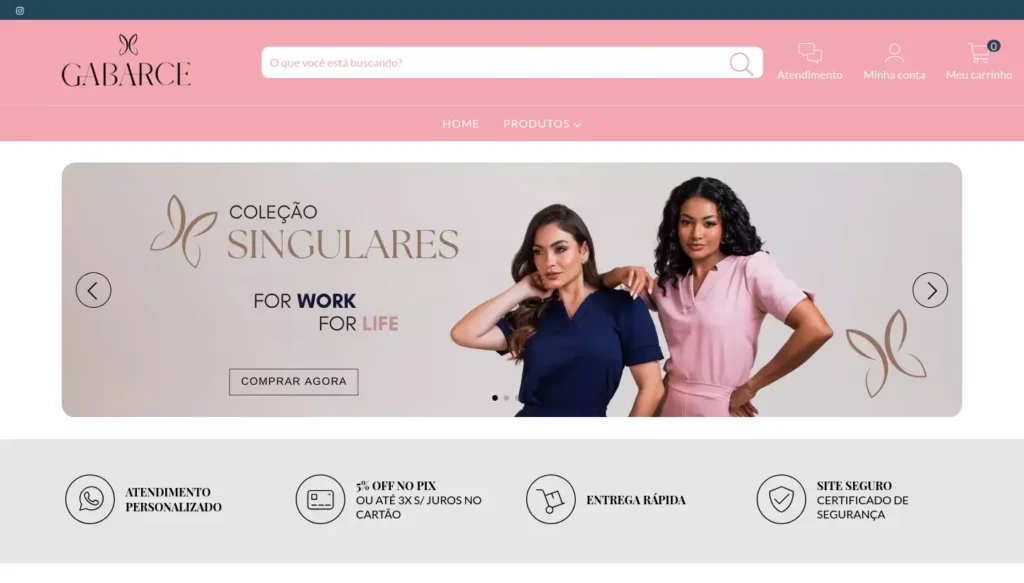The image size is (1024, 583).
Task: Click the COMPRAR AGORA button
Action: pyautogui.click(x=293, y=381)
